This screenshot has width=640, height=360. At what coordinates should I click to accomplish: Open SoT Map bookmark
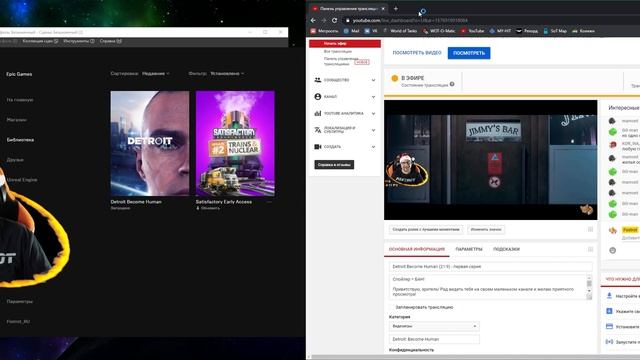555,31
